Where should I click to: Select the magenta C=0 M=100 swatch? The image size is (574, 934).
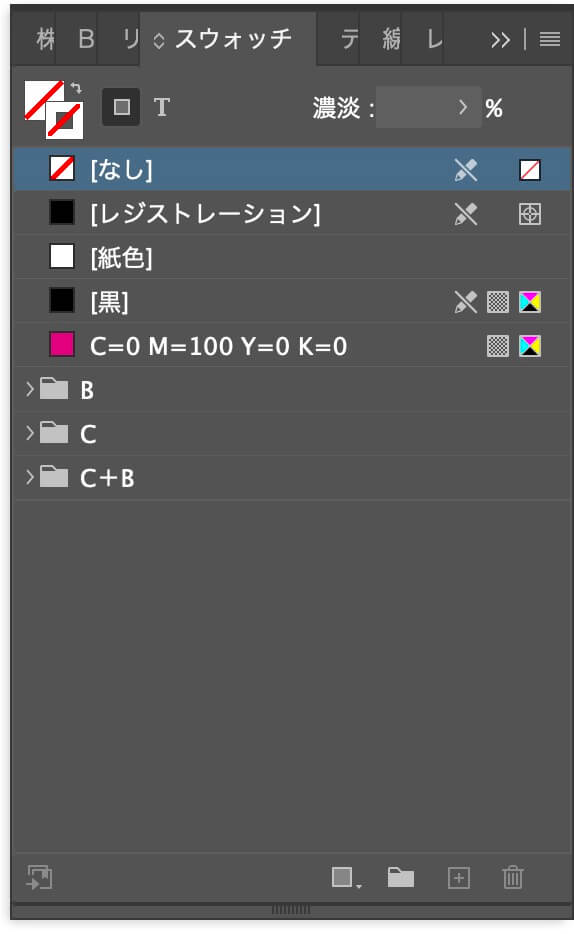pos(292,345)
